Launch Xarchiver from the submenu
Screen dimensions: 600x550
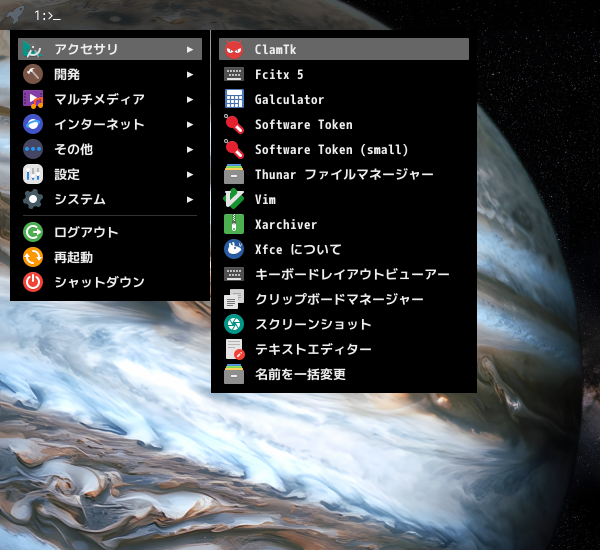(x=344, y=224)
